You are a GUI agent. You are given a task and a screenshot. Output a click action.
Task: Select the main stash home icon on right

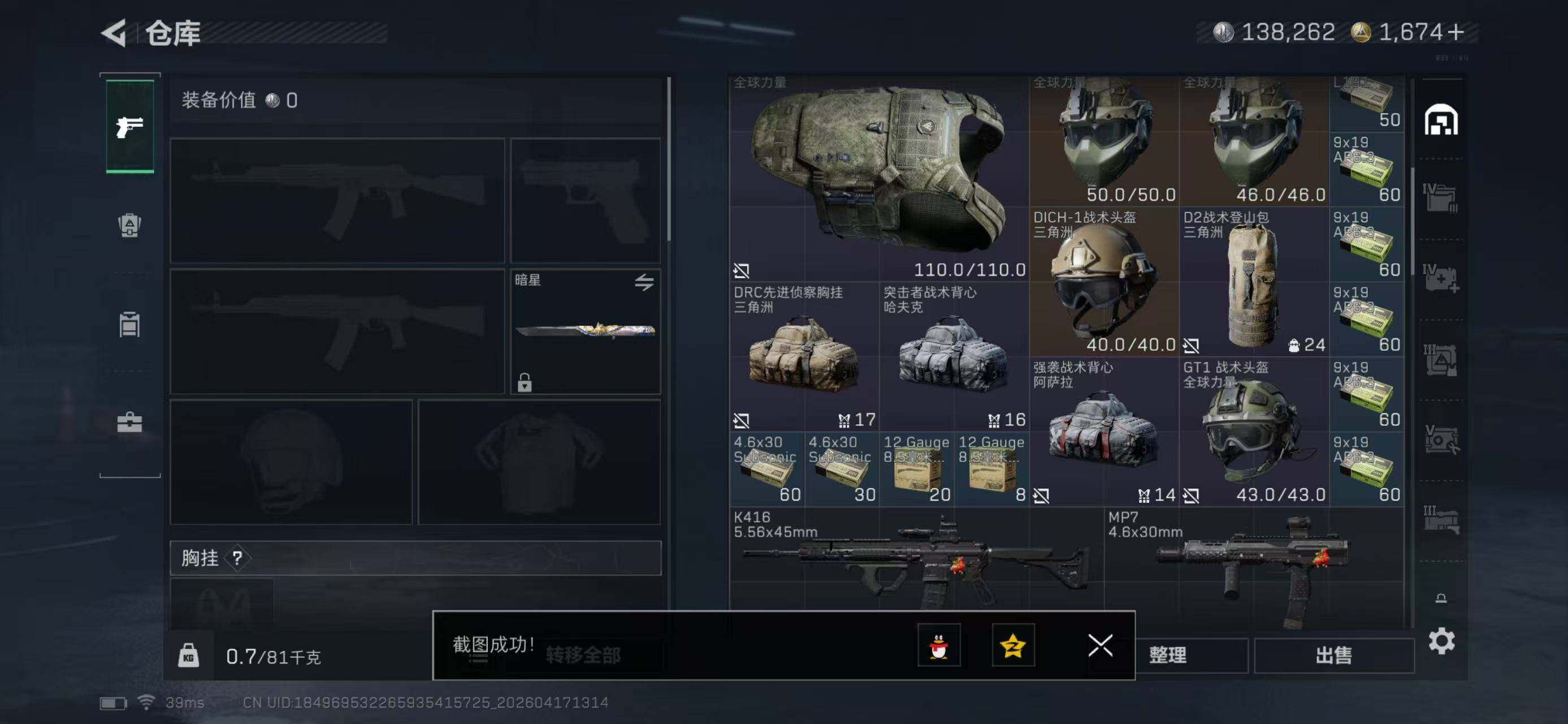[1441, 119]
